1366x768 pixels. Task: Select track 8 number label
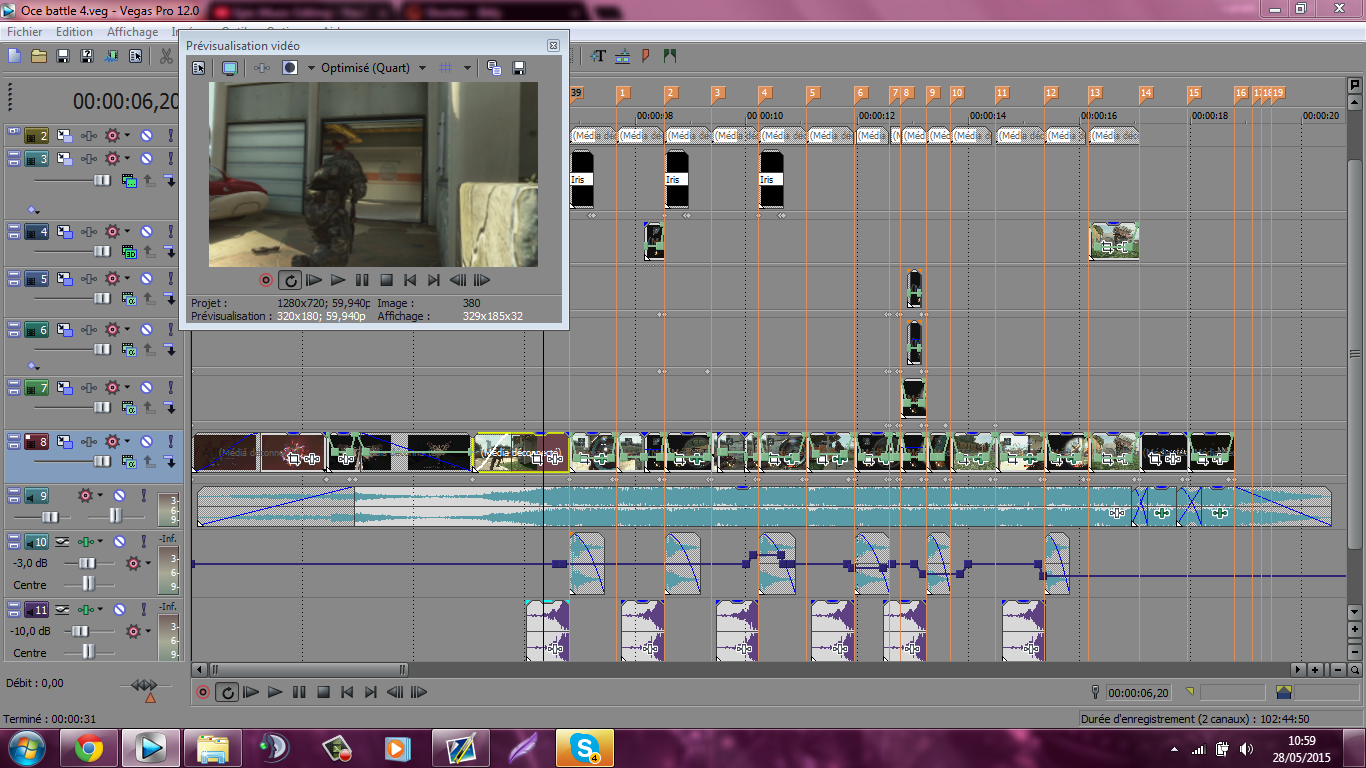click(x=37, y=441)
